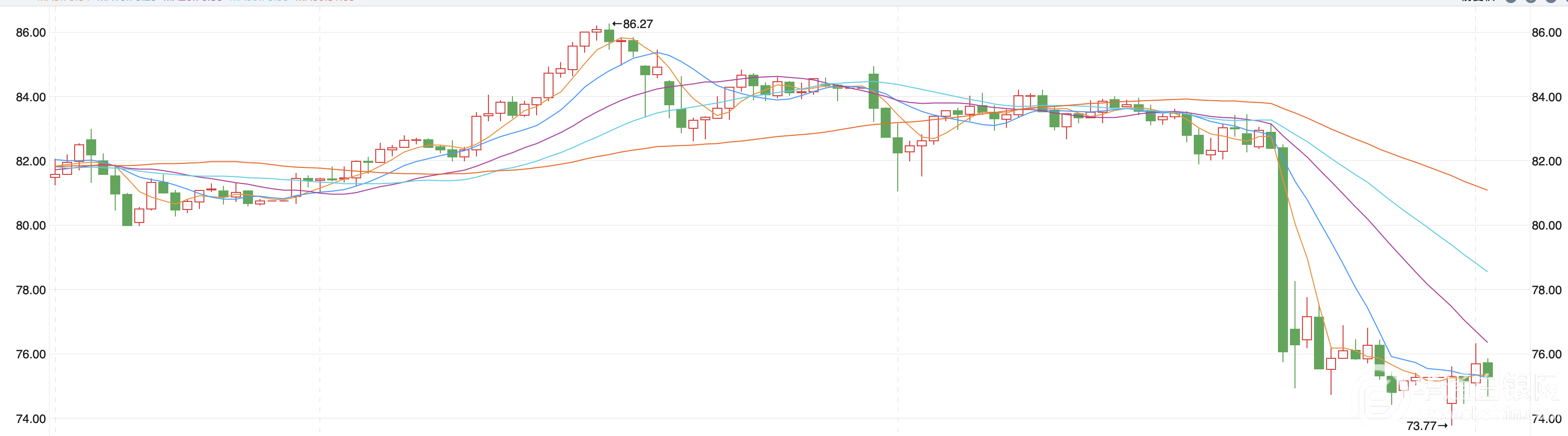
Task: Click the 76.00 label on the right axis
Action: (x=1546, y=354)
